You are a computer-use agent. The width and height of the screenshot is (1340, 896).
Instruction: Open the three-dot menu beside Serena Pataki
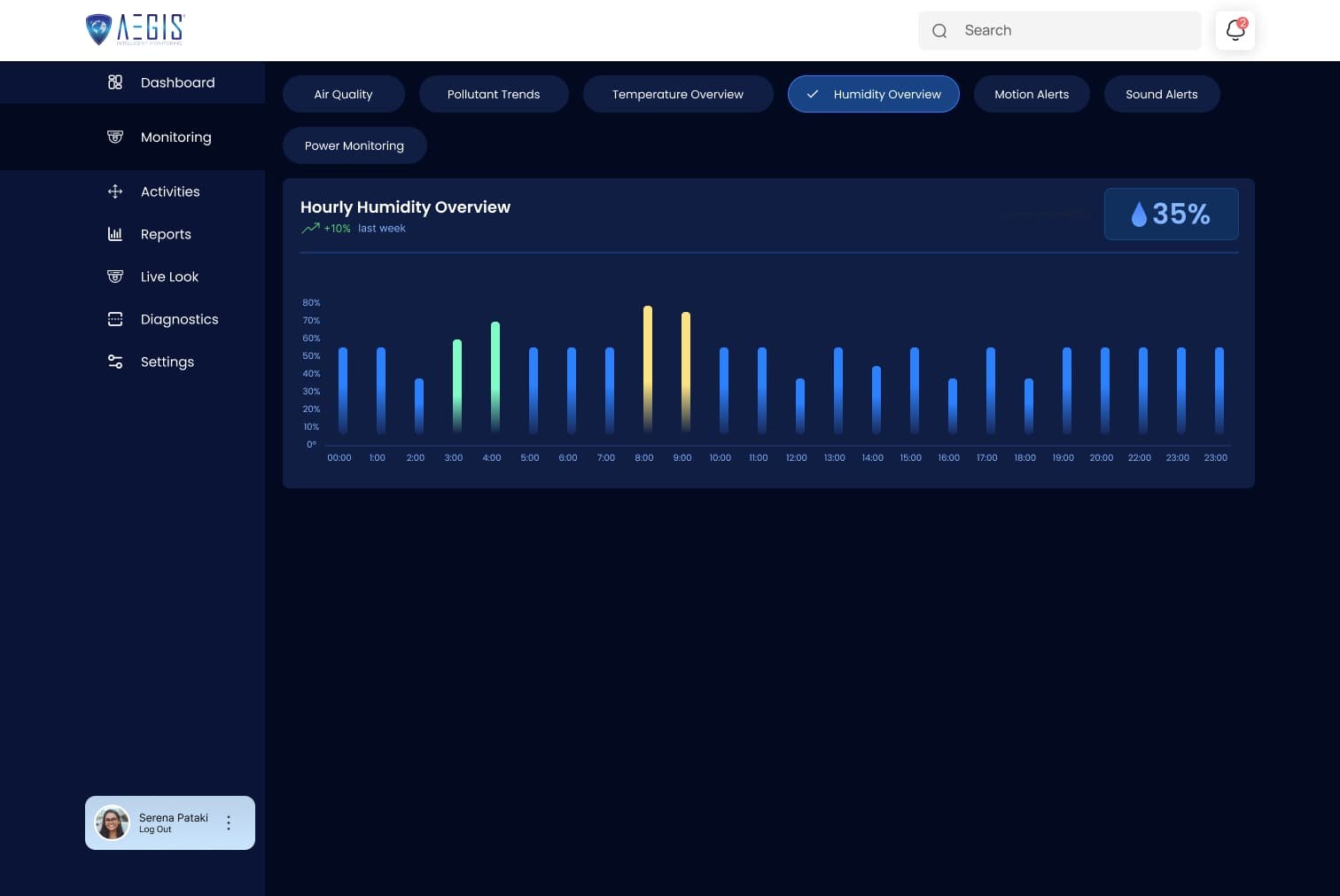(229, 822)
